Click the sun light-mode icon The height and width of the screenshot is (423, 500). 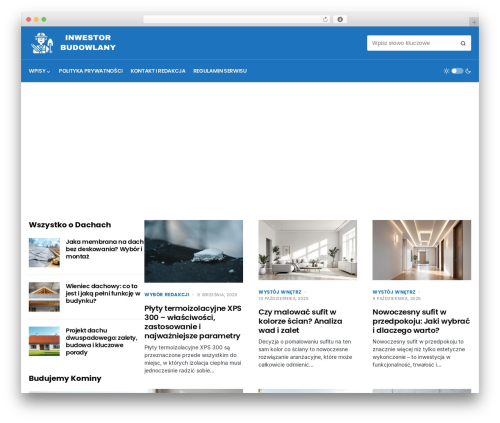point(446,71)
